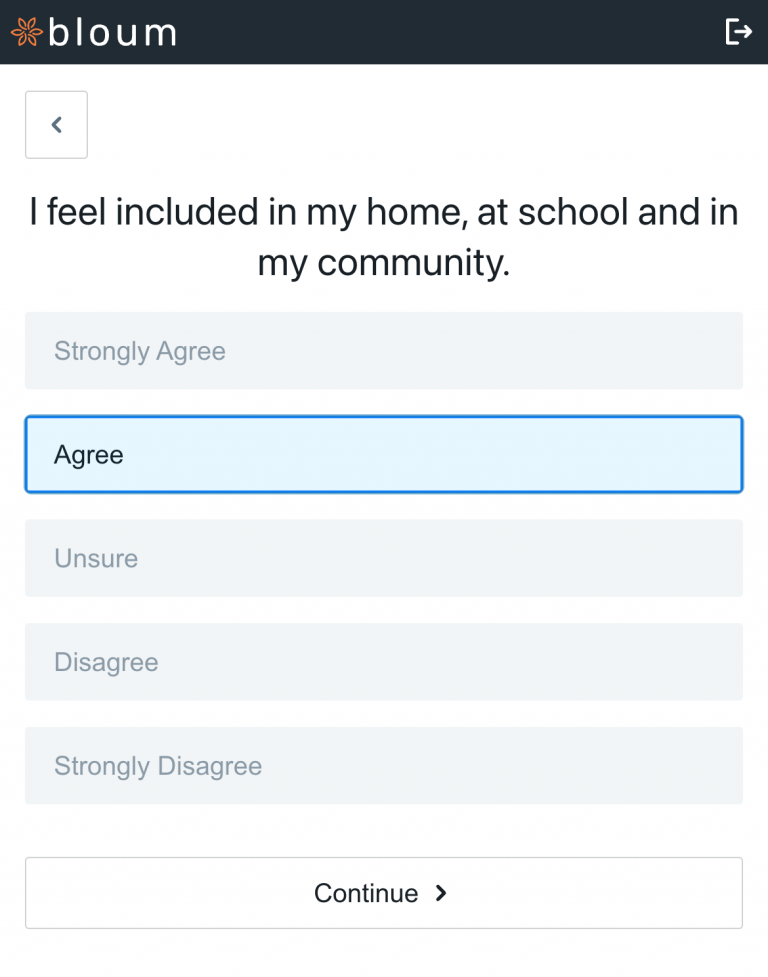Click the 'Disagree' label text

(x=106, y=662)
